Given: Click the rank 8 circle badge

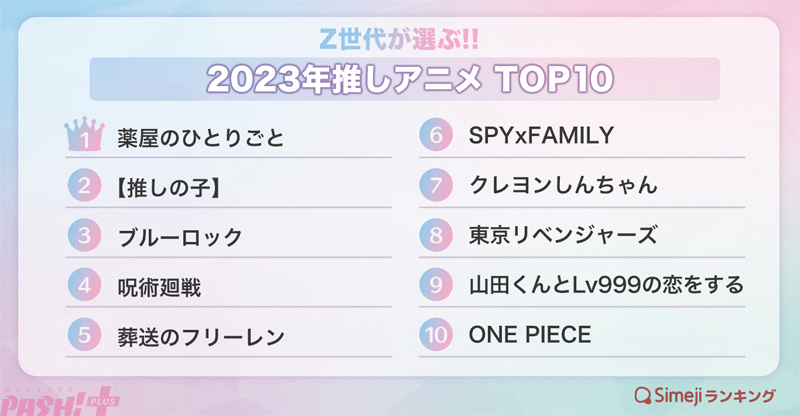Looking at the screenshot, I should tap(437, 236).
